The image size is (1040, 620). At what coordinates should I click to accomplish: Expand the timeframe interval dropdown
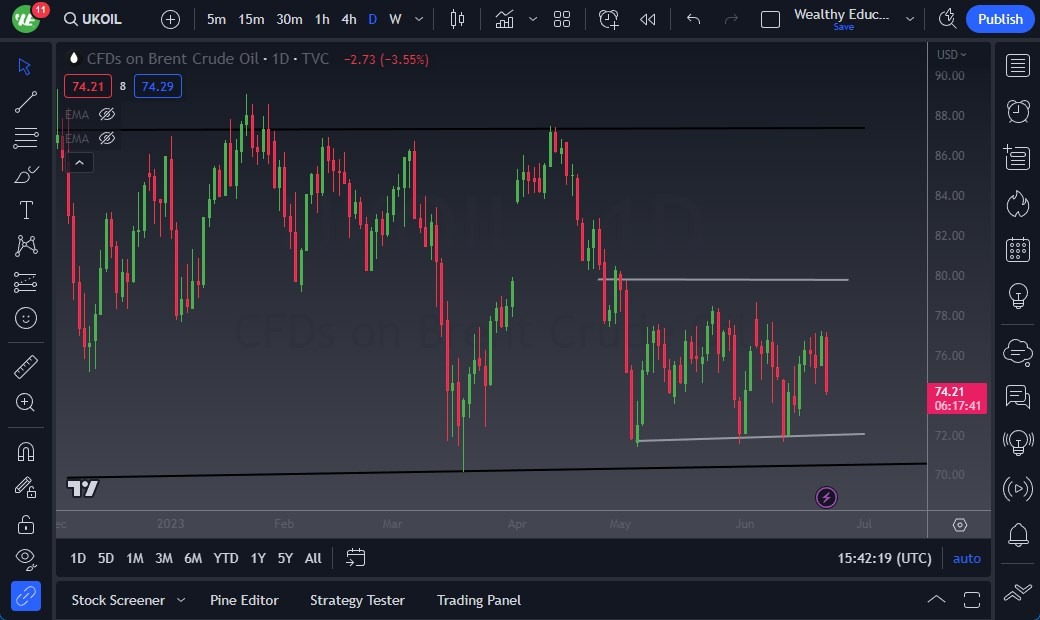click(418, 19)
